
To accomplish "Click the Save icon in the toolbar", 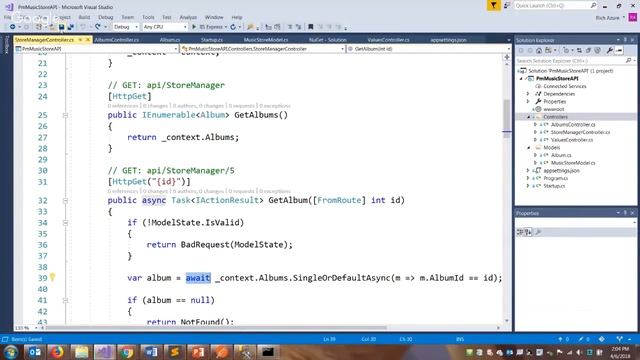I will point(61,27).
